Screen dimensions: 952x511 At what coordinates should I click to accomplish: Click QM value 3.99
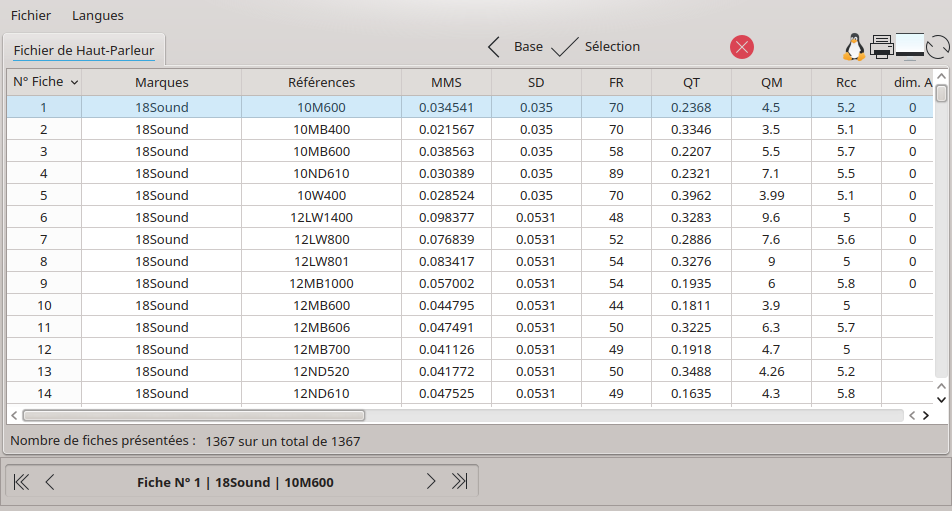pos(771,195)
